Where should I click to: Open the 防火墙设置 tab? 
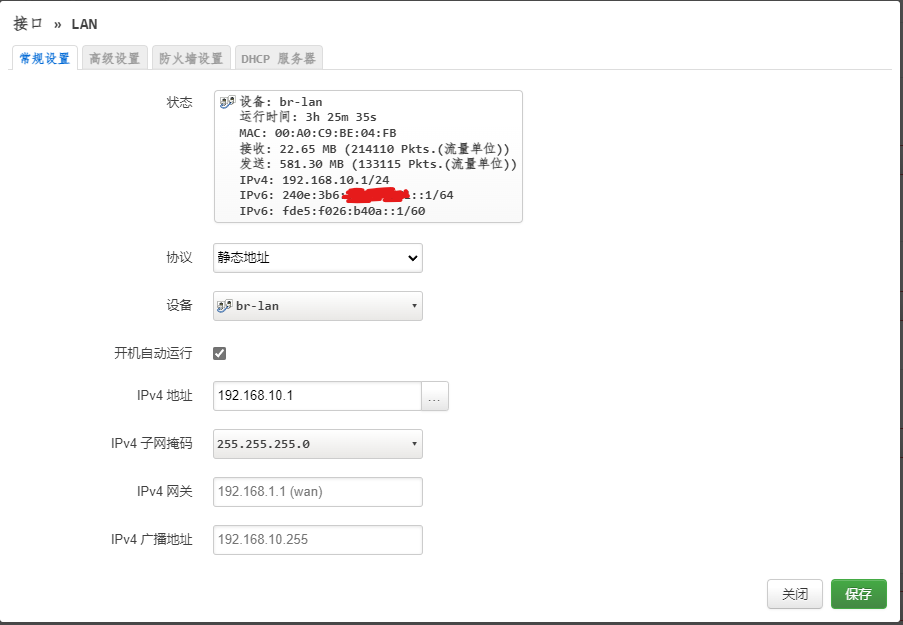click(x=191, y=57)
